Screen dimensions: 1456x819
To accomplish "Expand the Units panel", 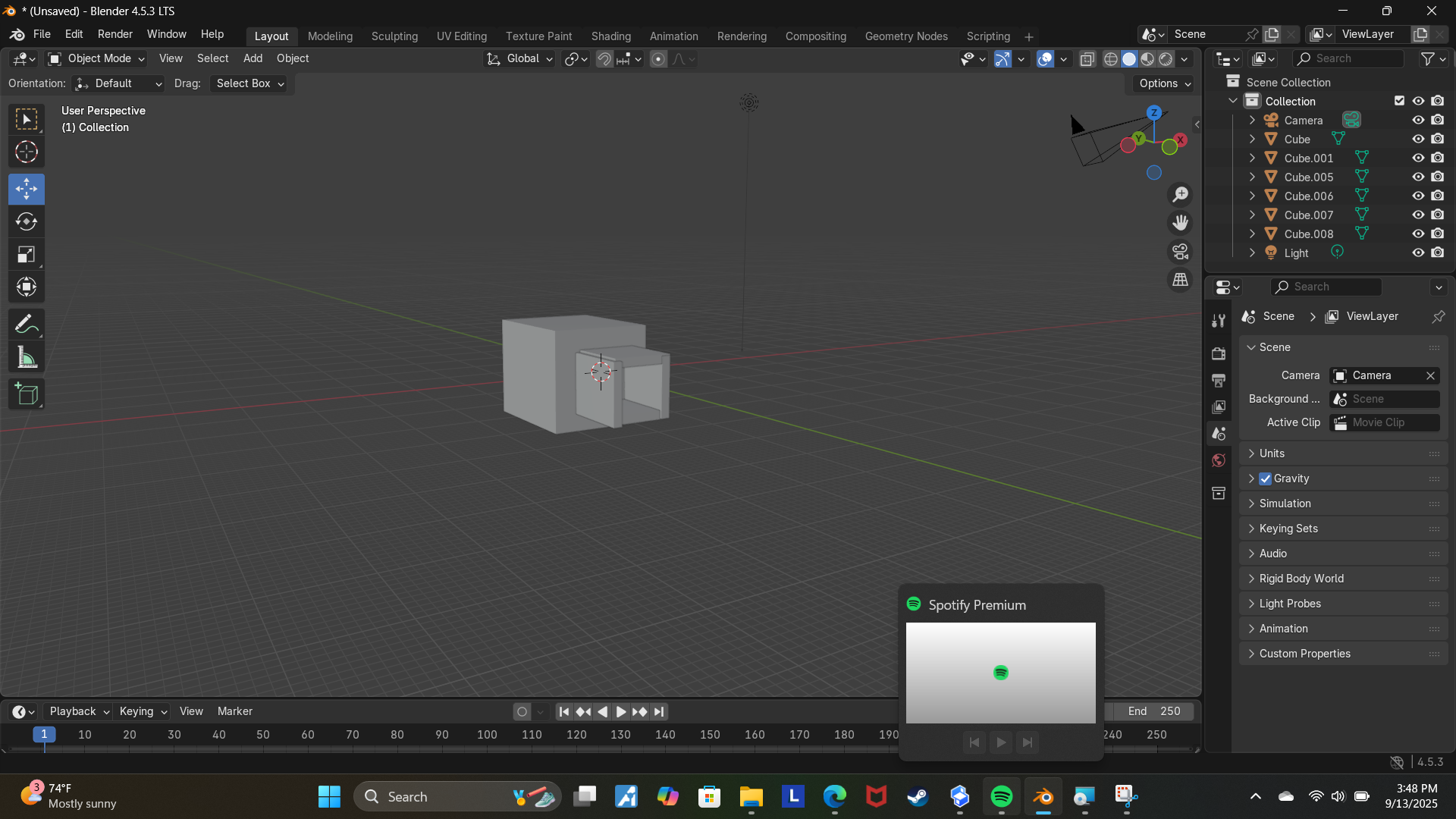I will point(1343,453).
